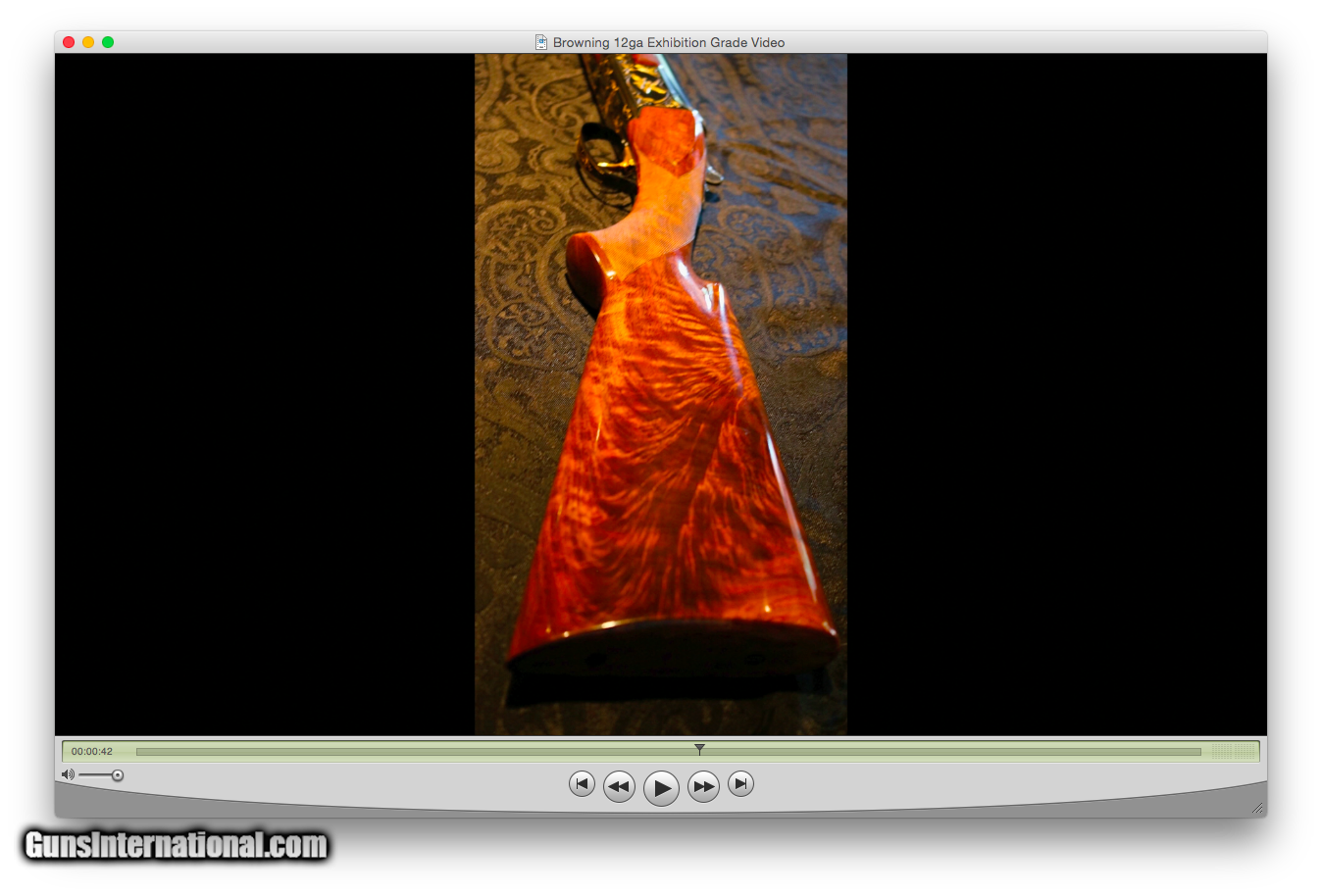Click the document icon in the title bar
This screenshot has height=896, width=1322.
[x=541, y=42]
